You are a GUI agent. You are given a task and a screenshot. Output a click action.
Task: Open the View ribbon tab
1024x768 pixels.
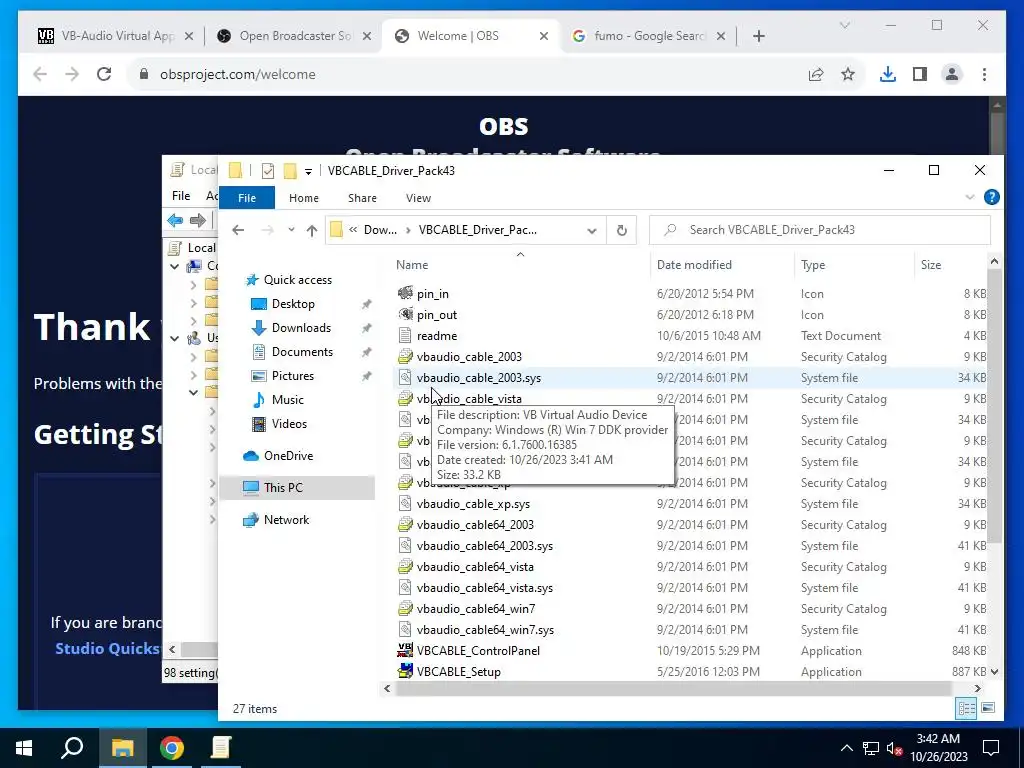(x=418, y=198)
